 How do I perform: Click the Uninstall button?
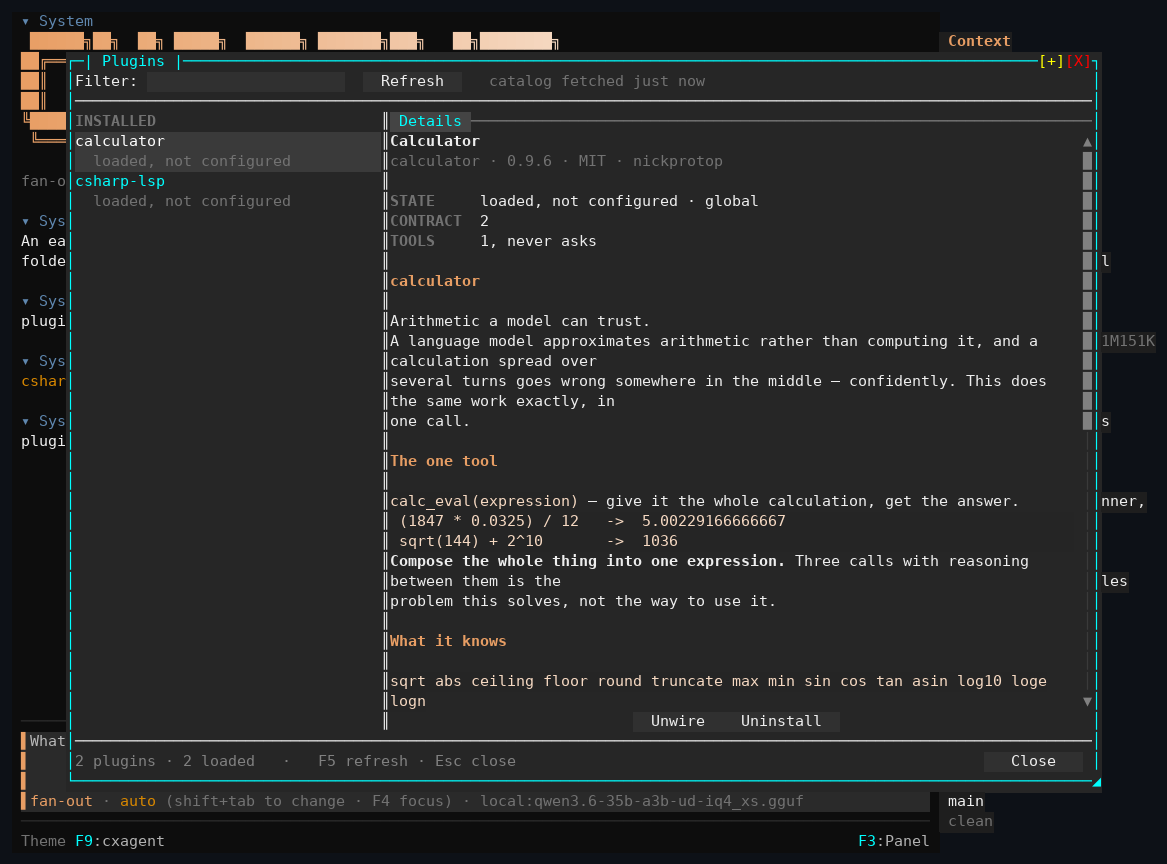tap(781, 721)
